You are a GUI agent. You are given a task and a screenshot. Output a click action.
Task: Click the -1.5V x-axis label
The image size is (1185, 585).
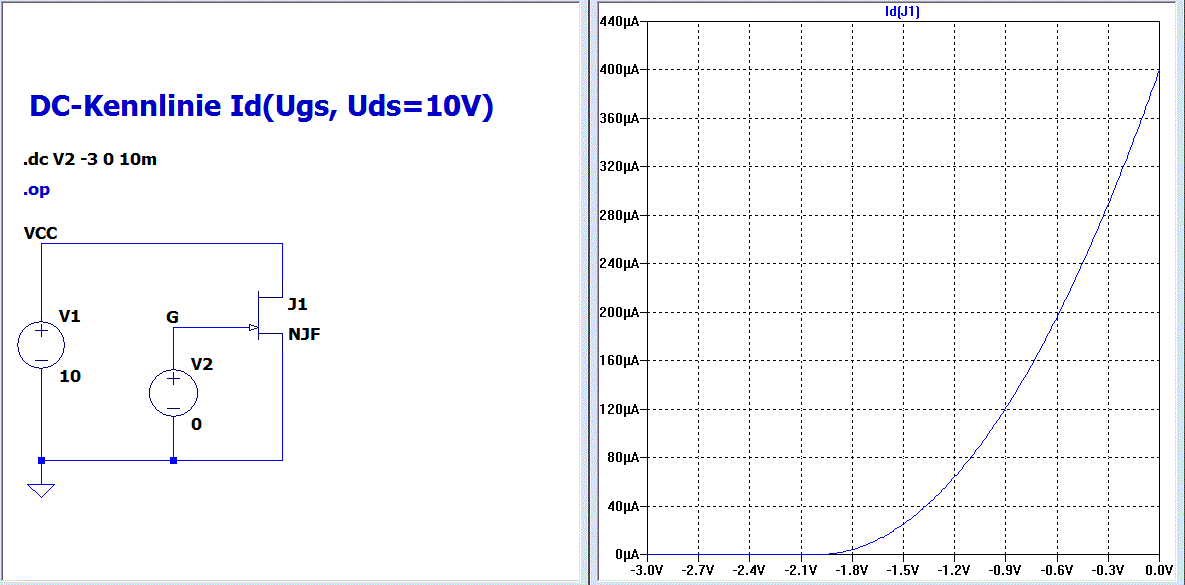[x=903, y=568]
